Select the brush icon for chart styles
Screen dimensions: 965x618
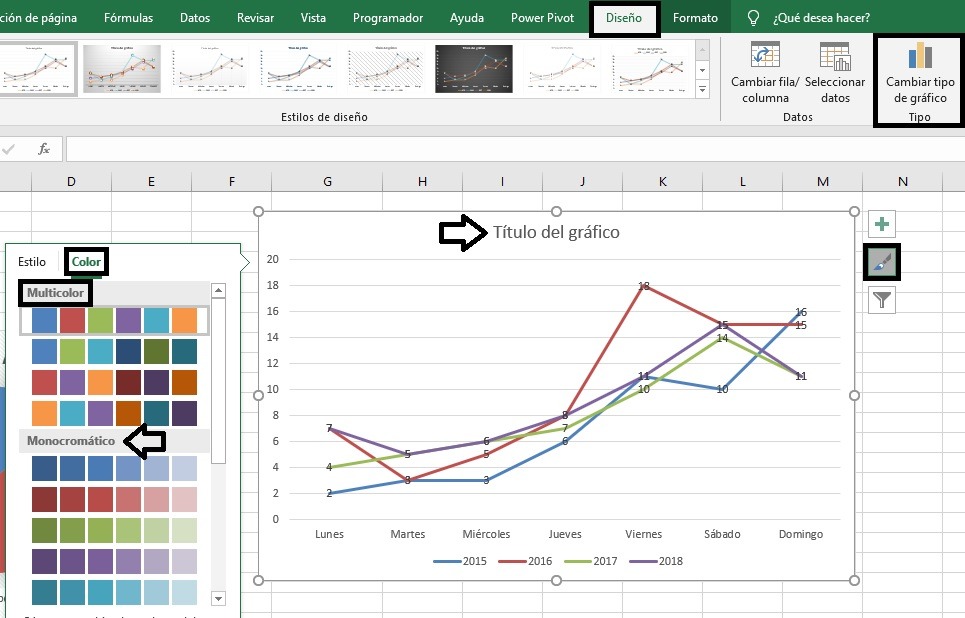(x=880, y=262)
